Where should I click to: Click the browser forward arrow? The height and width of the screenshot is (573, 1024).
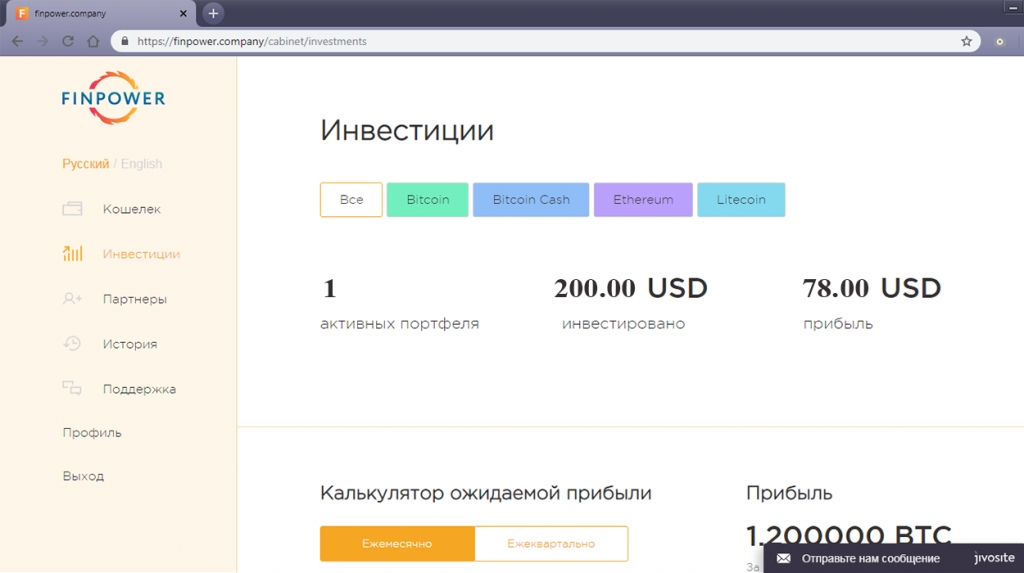42,41
